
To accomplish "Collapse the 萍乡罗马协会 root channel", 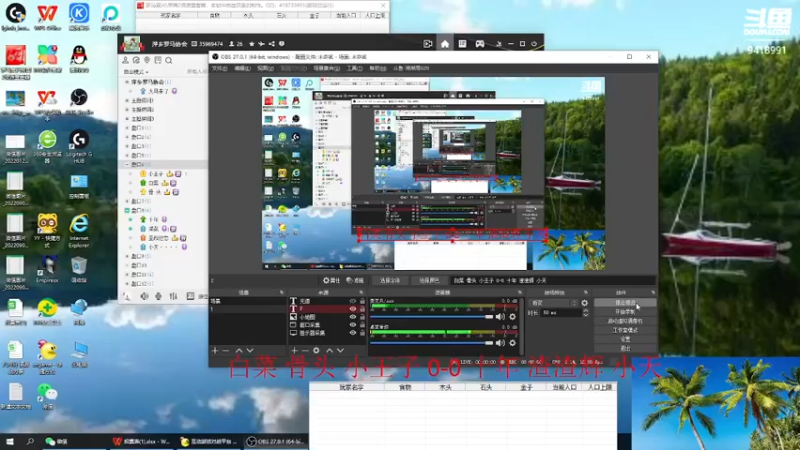I will click(127, 82).
